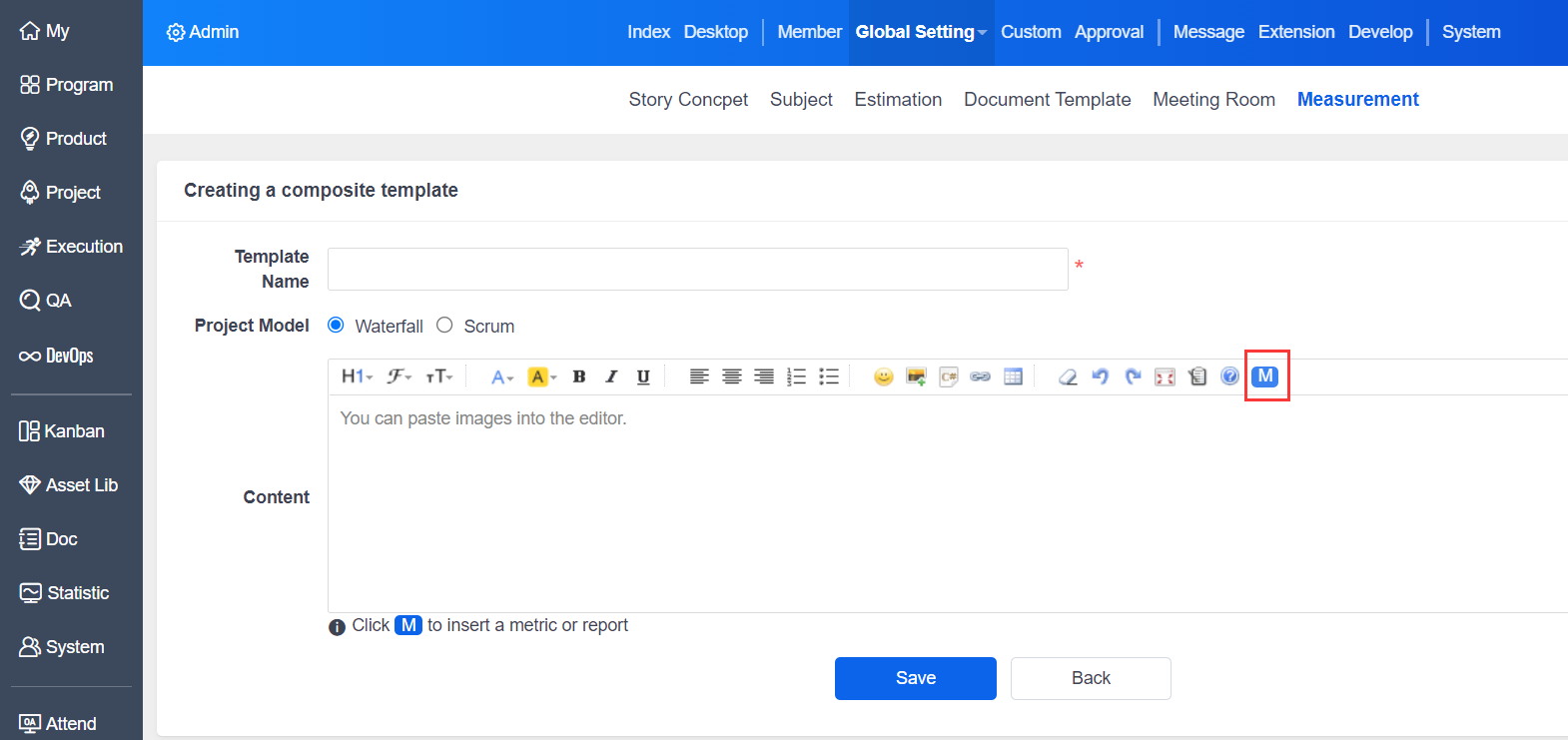Screen dimensions: 1568x740
Task: Click the blue M insert metric icon
Action: click(x=1265, y=376)
